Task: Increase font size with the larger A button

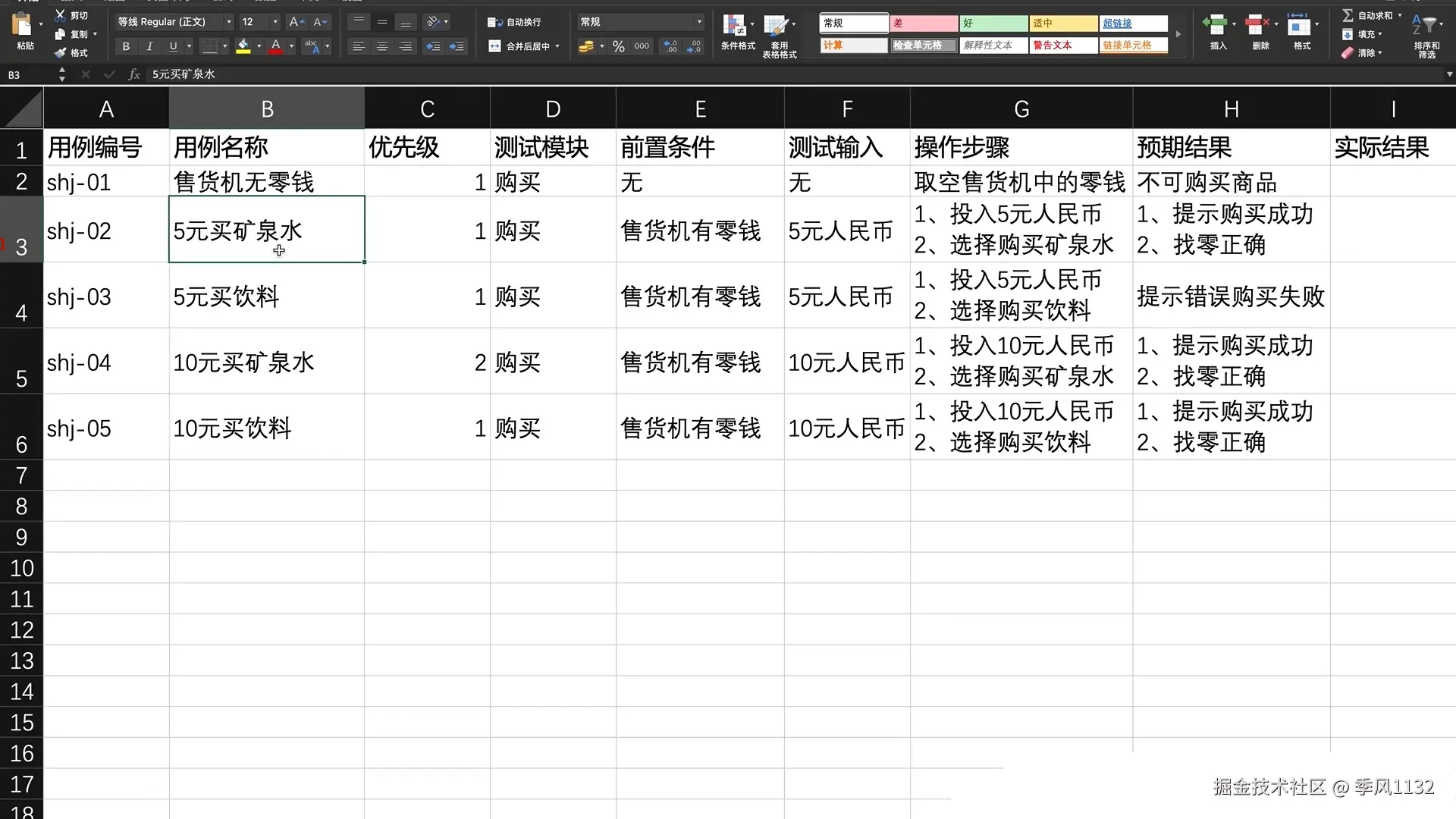Action: click(296, 22)
